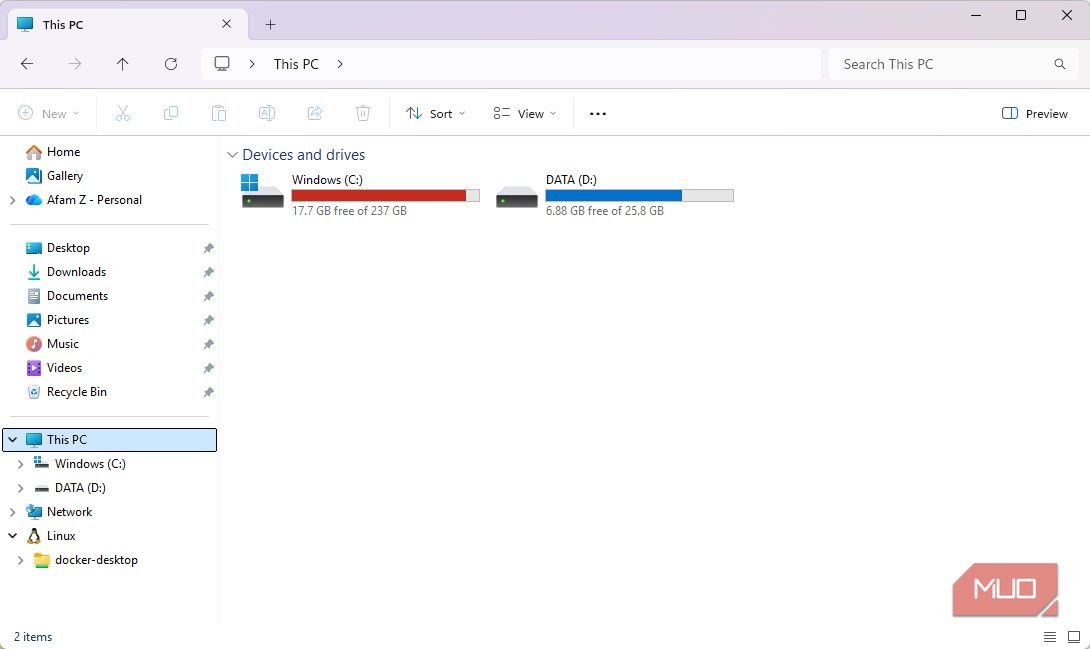
Task: Select the This PC tab
Action: 127,24
